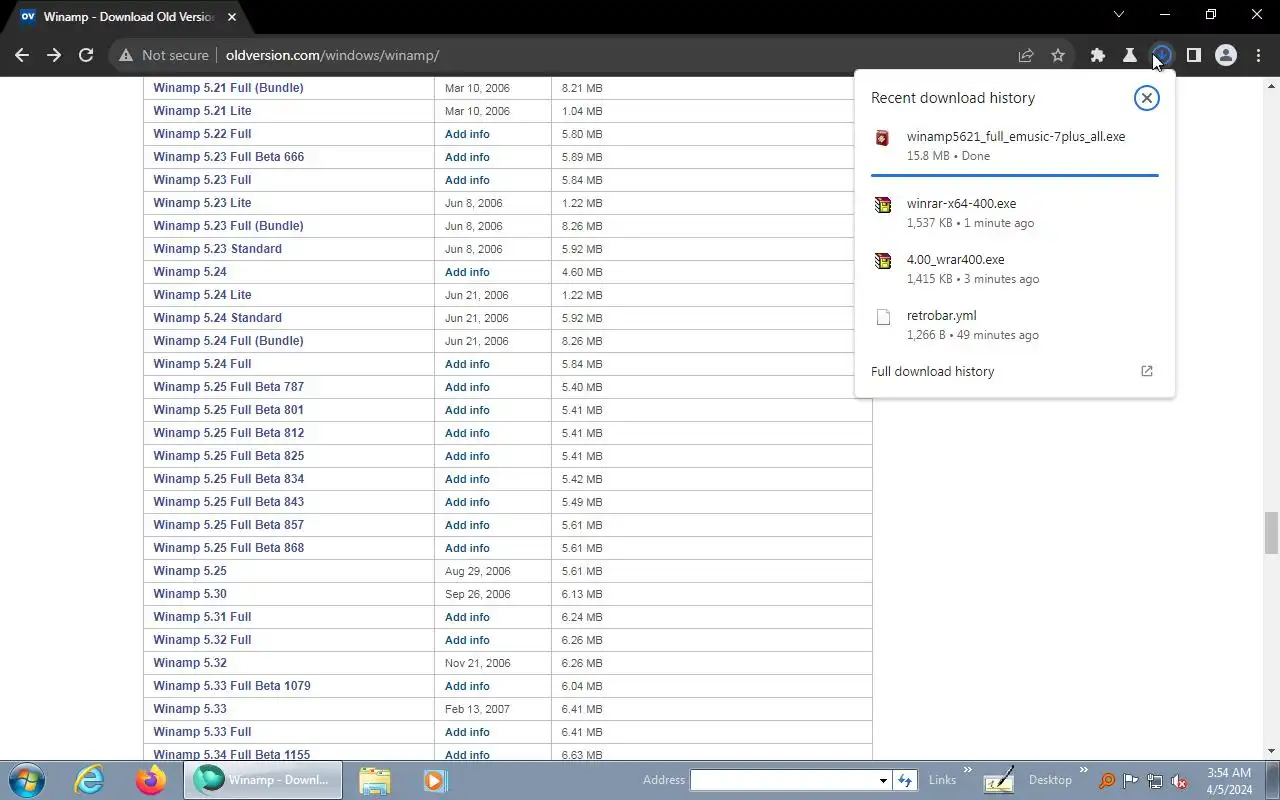Open the Winamp 5.23 Full Beta 666 link
This screenshot has height=800, width=1280.
click(x=228, y=157)
